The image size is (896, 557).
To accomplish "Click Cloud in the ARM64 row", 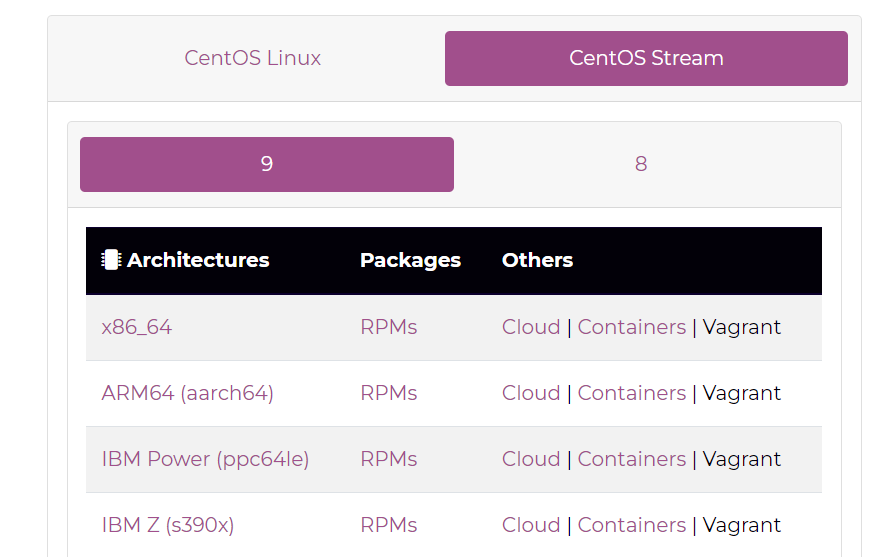I will 531,393.
